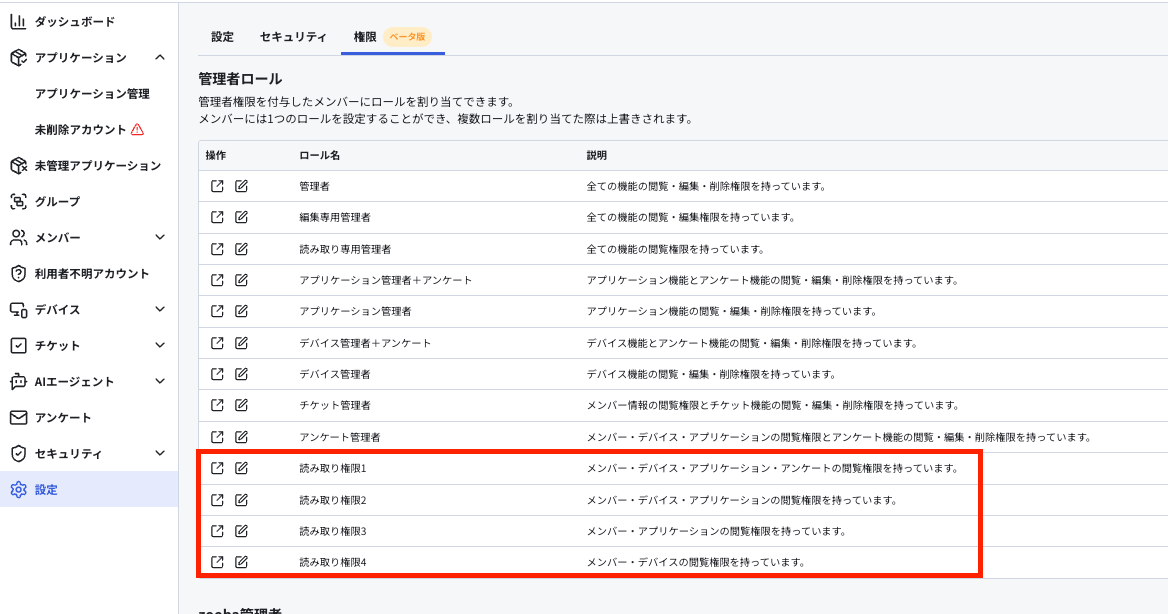Click the 読み取り権限4 role name
The height and width of the screenshot is (614, 1168).
pos(332,563)
